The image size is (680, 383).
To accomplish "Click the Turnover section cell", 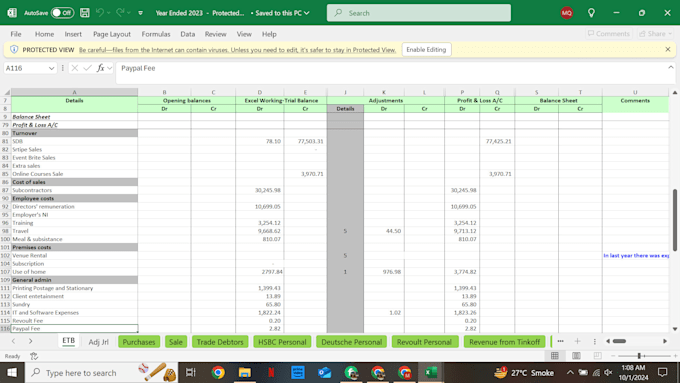I will [74, 133].
